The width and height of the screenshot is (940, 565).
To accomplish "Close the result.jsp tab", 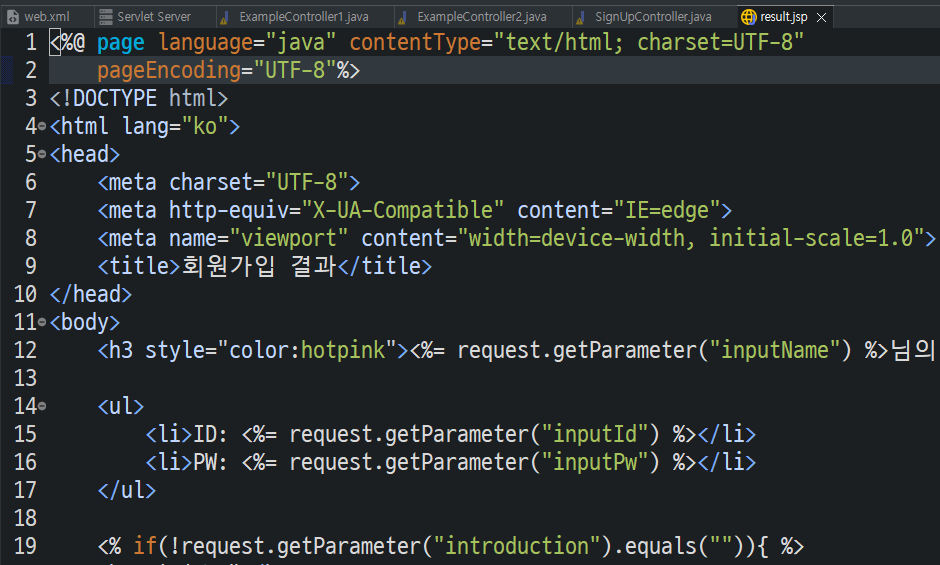I will pyautogui.click(x=822, y=17).
